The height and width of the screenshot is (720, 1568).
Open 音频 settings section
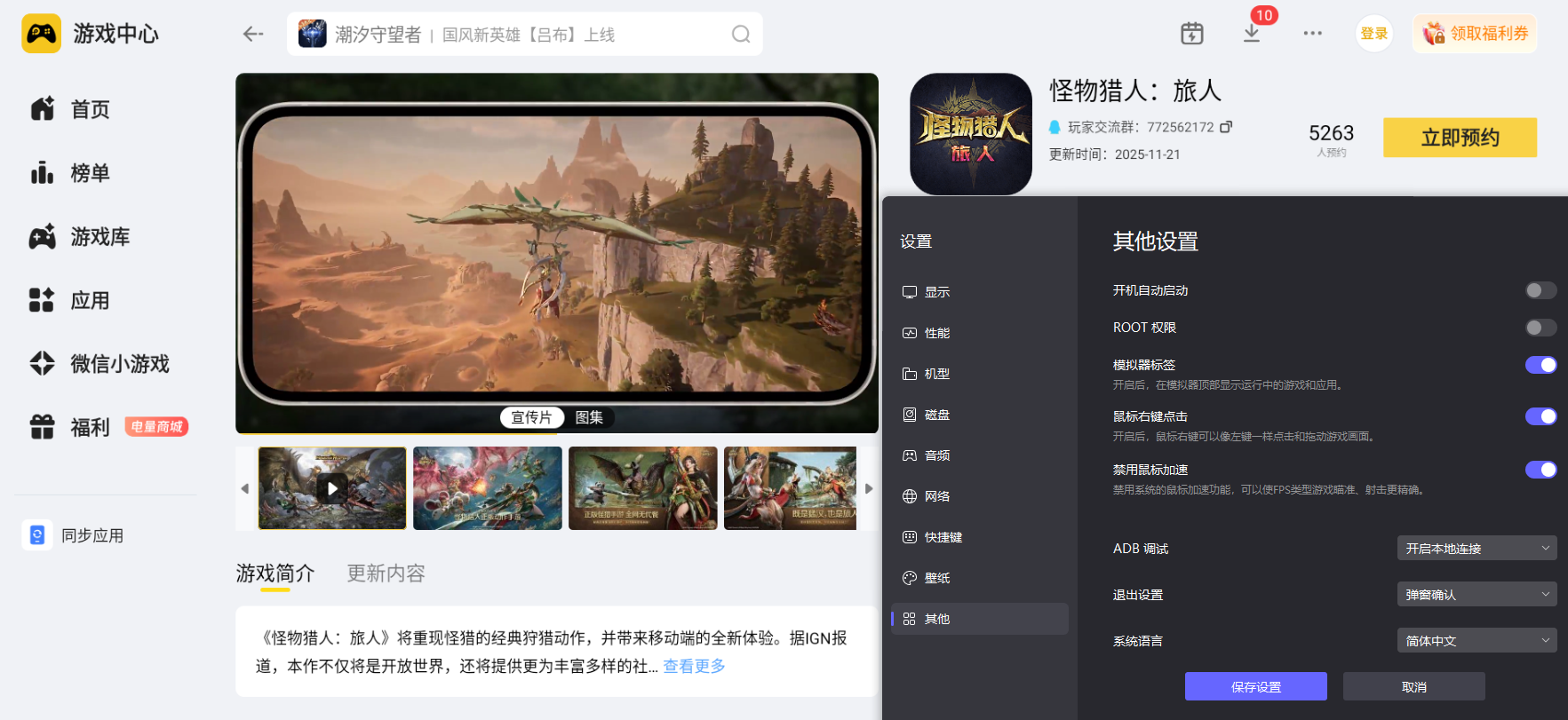980,455
